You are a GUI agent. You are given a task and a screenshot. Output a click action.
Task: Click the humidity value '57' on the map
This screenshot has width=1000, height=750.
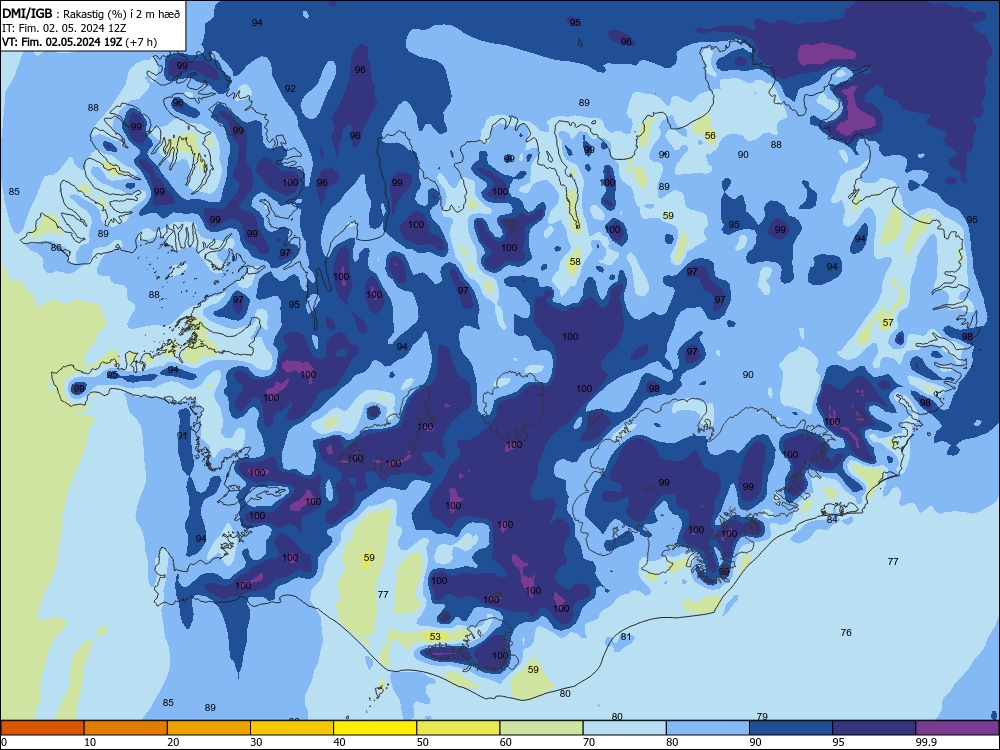[x=888, y=323]
